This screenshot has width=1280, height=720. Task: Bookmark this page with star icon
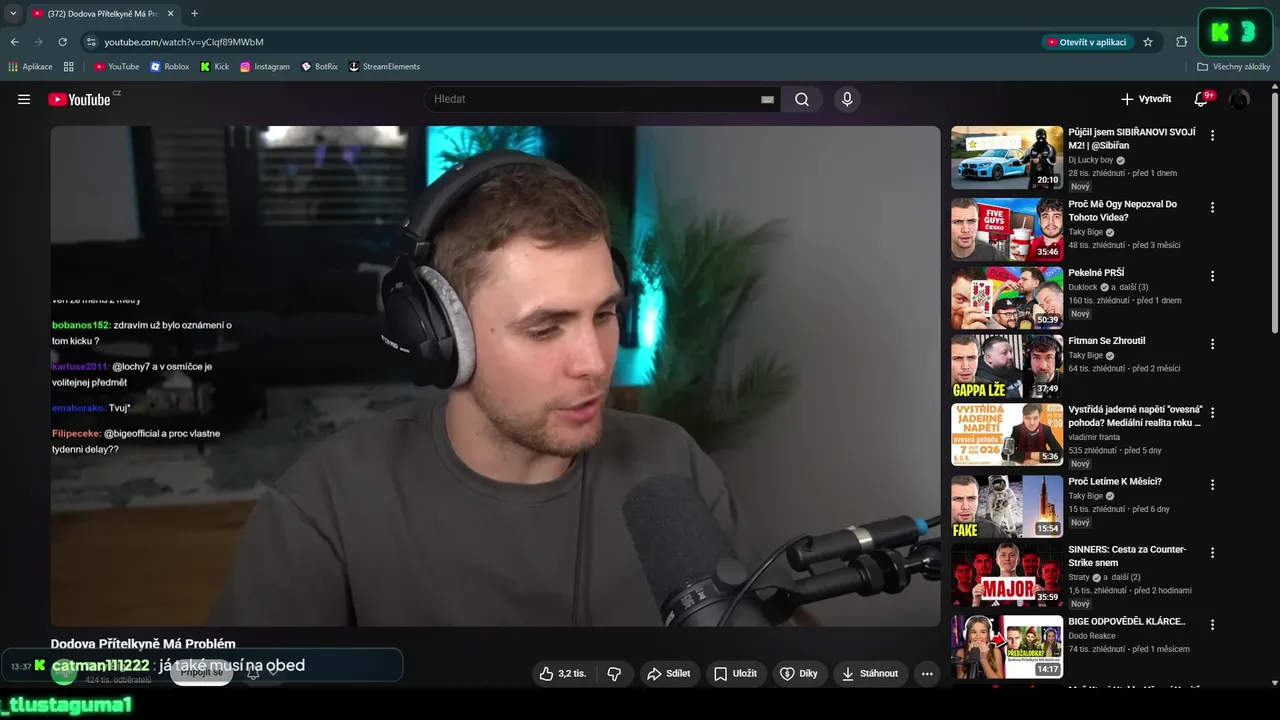click(x=1148, y=42)
